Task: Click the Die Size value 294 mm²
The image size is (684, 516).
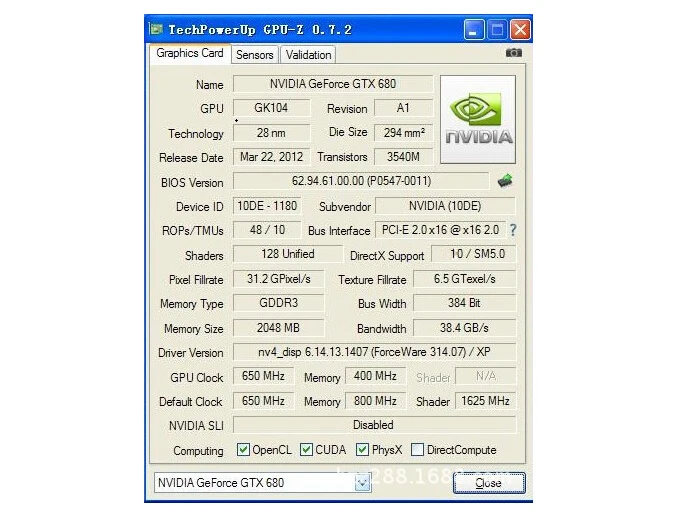Action: (404, 133)
